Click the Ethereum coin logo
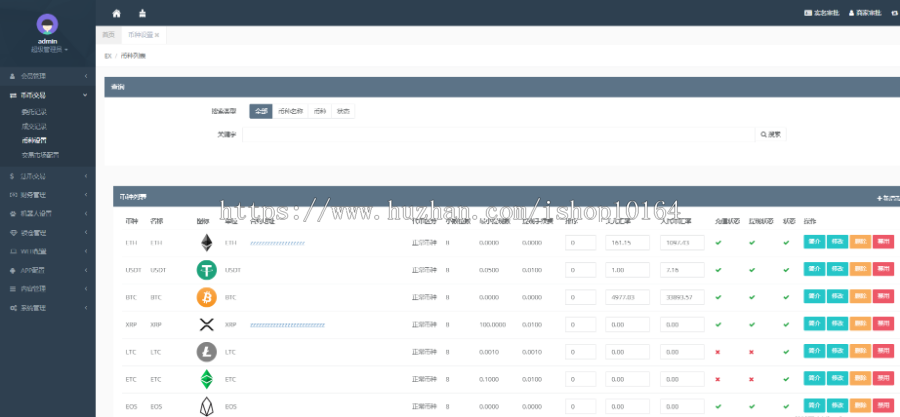 207,242
